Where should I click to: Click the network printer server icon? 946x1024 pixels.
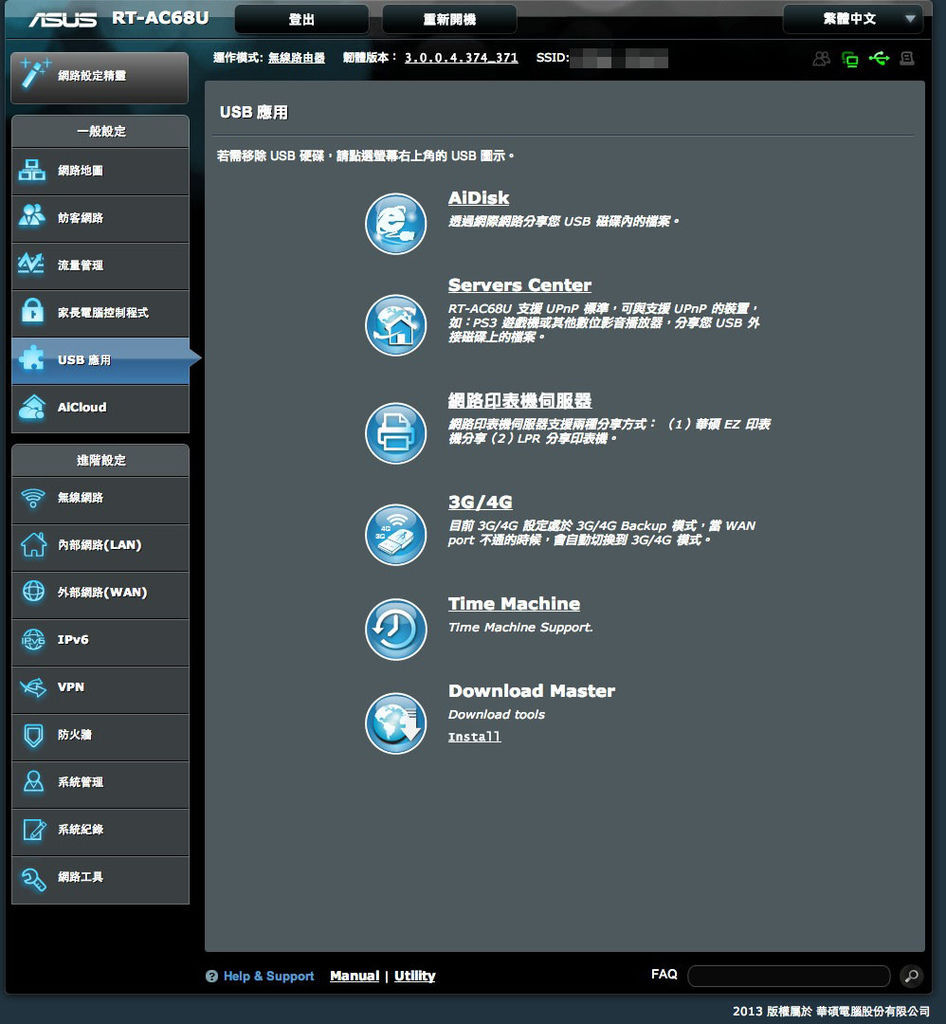[396, 433]
